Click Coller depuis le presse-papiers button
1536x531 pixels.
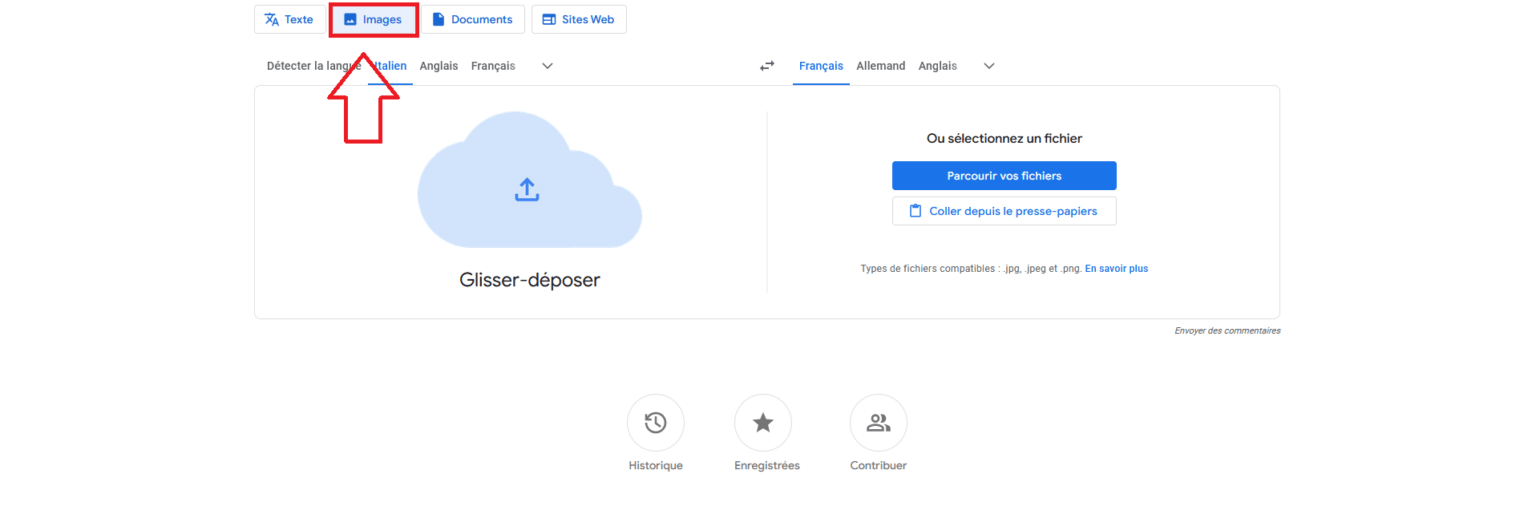click(1004, 211)
